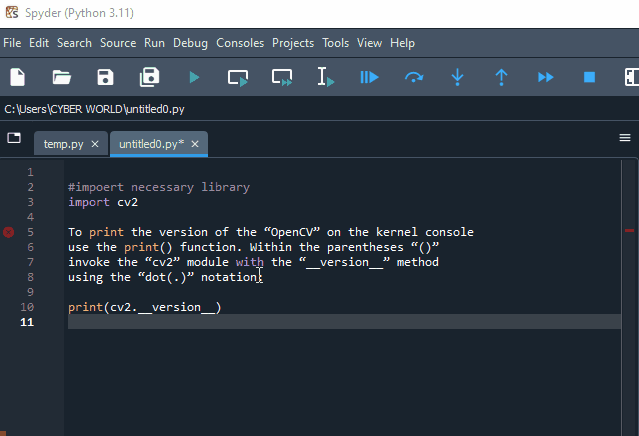Open the Tools menu
The height and width of the screenshot is (436, 639).
click(x=335, y=43)
